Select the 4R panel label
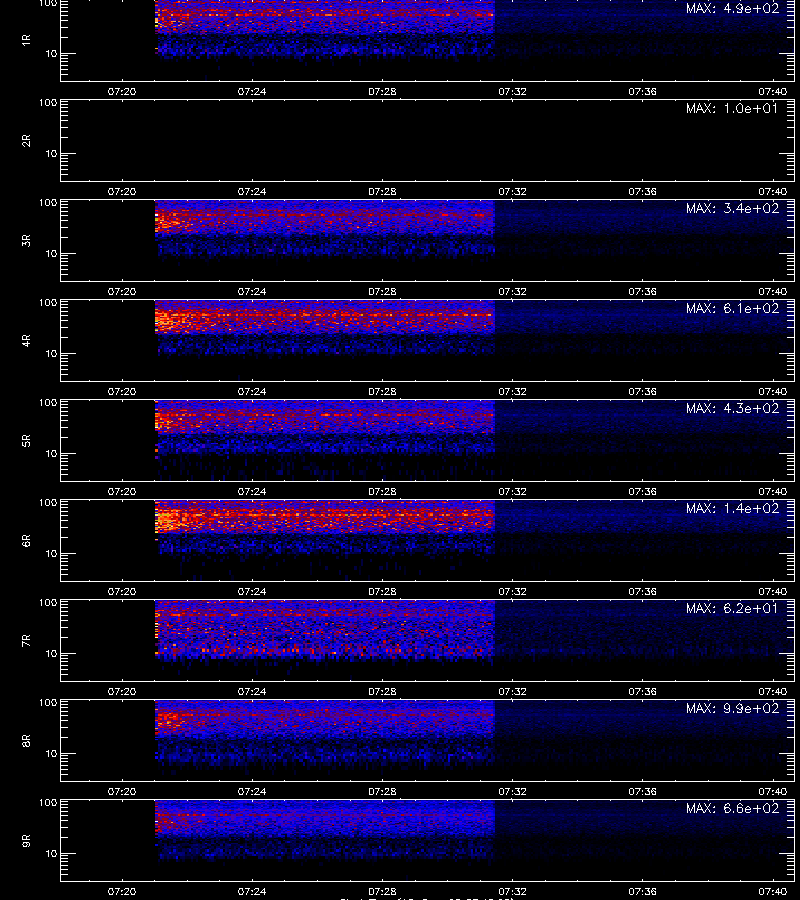The height and width of the screenshot is (900, 800). tap(26, 340)
